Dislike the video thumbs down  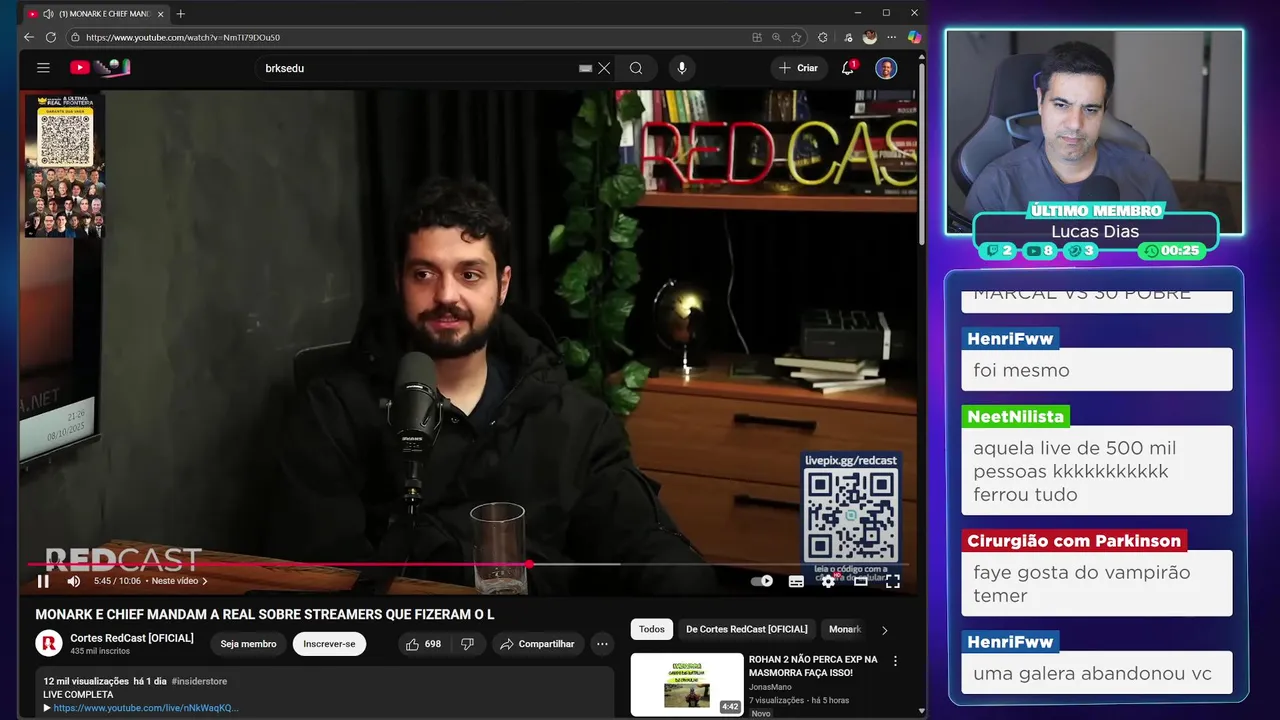click(467, 644)
